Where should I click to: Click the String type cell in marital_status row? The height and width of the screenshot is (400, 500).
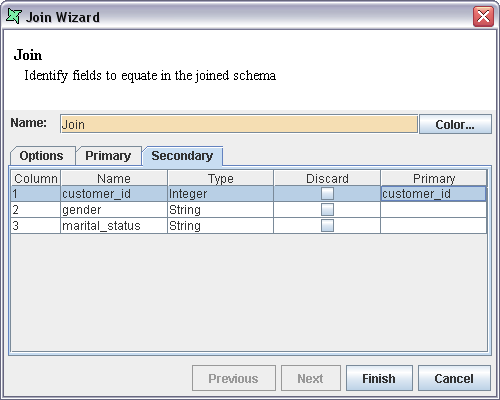[x=220, y=226]
